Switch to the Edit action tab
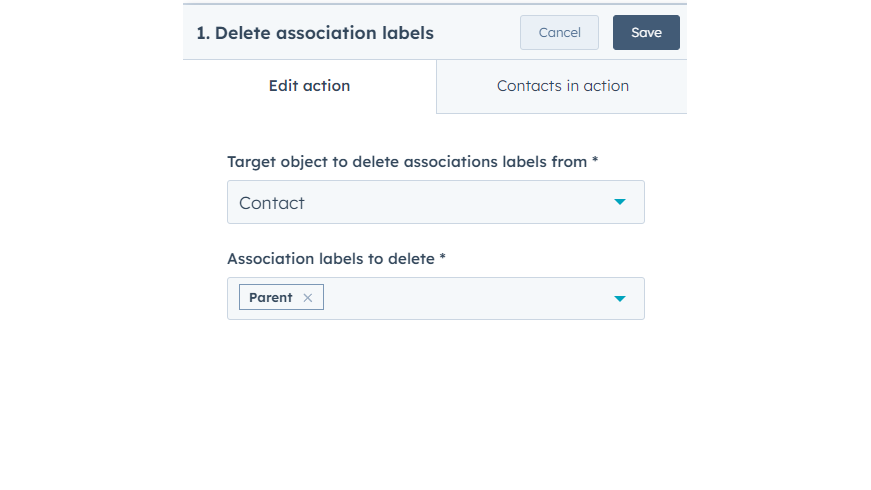The height and width of the screenshot is (490, 871). [309, 86]
